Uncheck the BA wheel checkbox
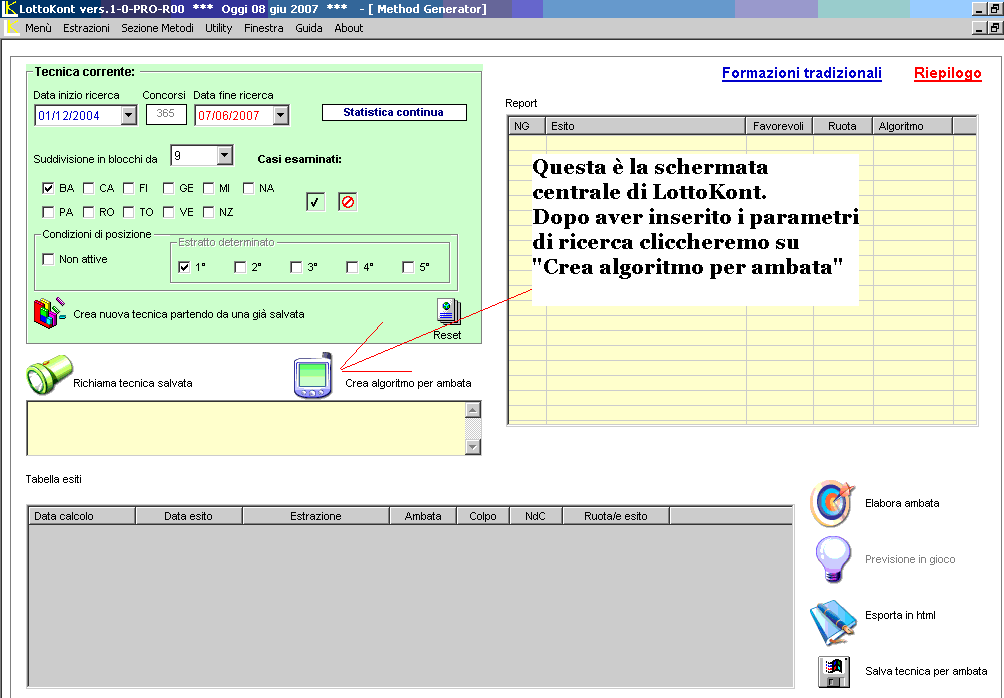This screenshot has height=698, width=1004. tap(48, 188)
